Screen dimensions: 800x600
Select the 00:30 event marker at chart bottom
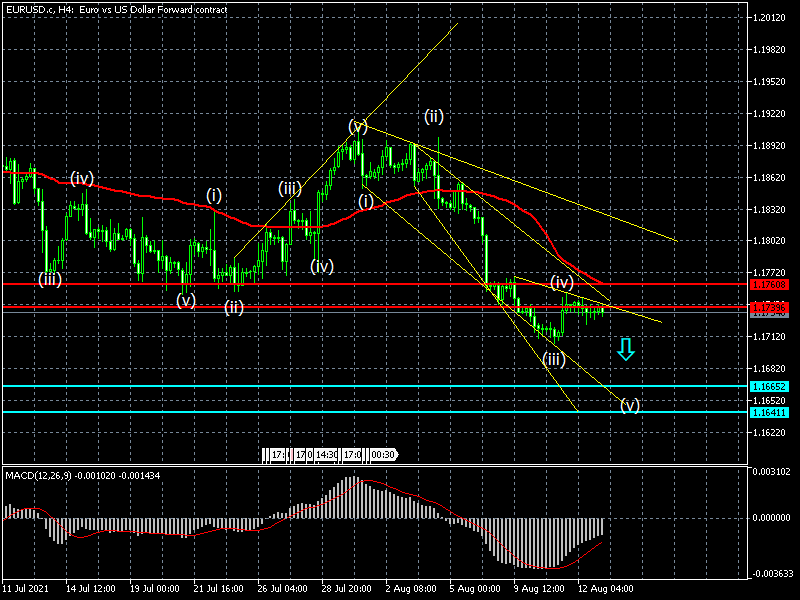pyautogui.click(x=383, y=454)
